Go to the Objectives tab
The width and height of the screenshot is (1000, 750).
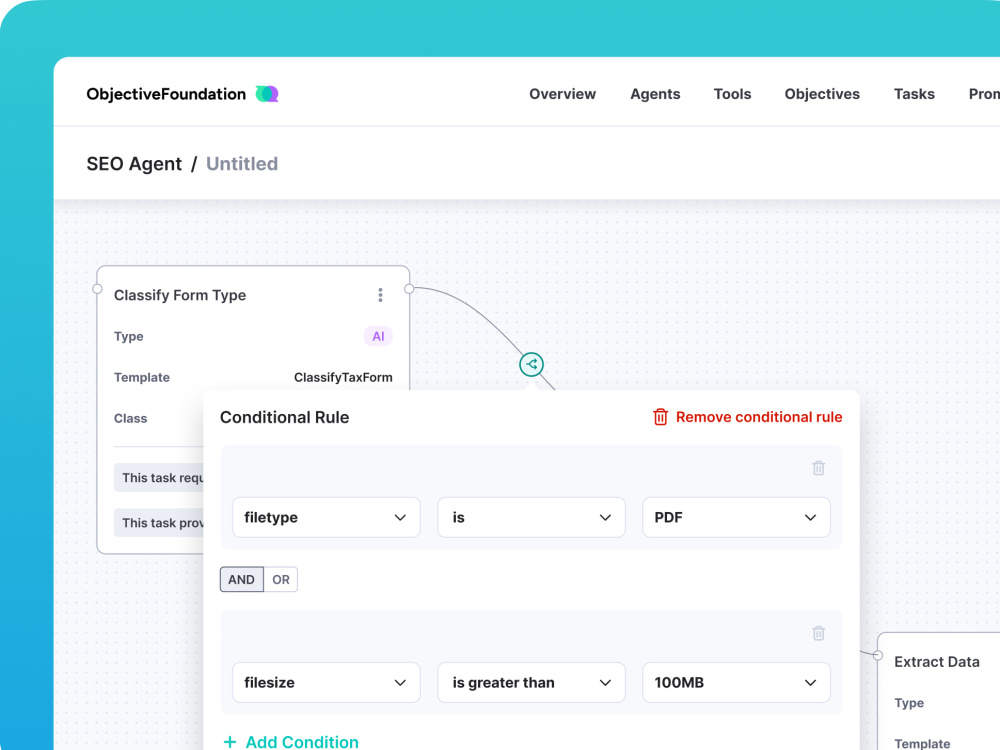click(x=822, y=94)
